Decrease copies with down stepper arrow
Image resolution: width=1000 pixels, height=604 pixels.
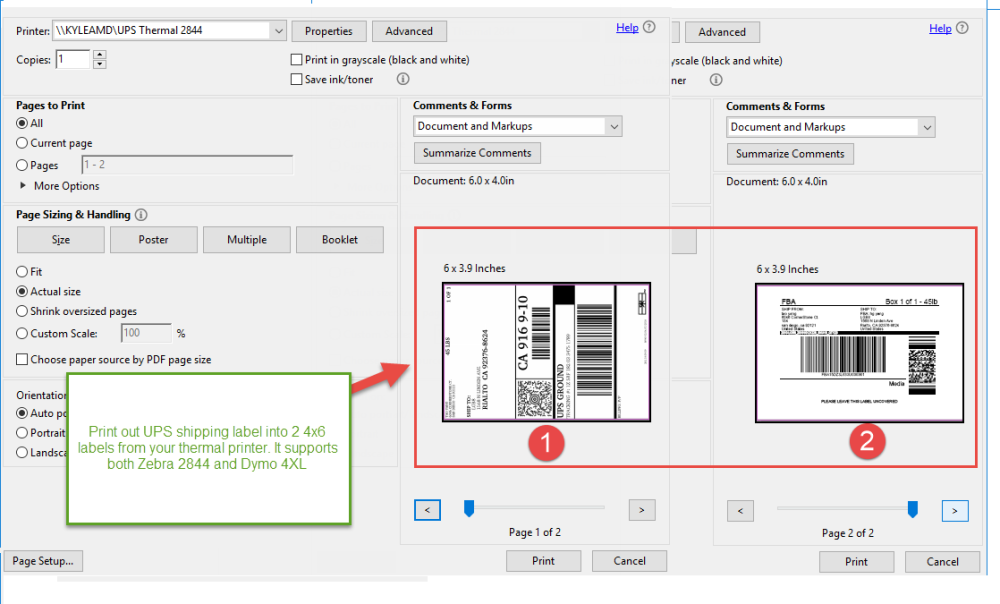click(x=99, y=64)
